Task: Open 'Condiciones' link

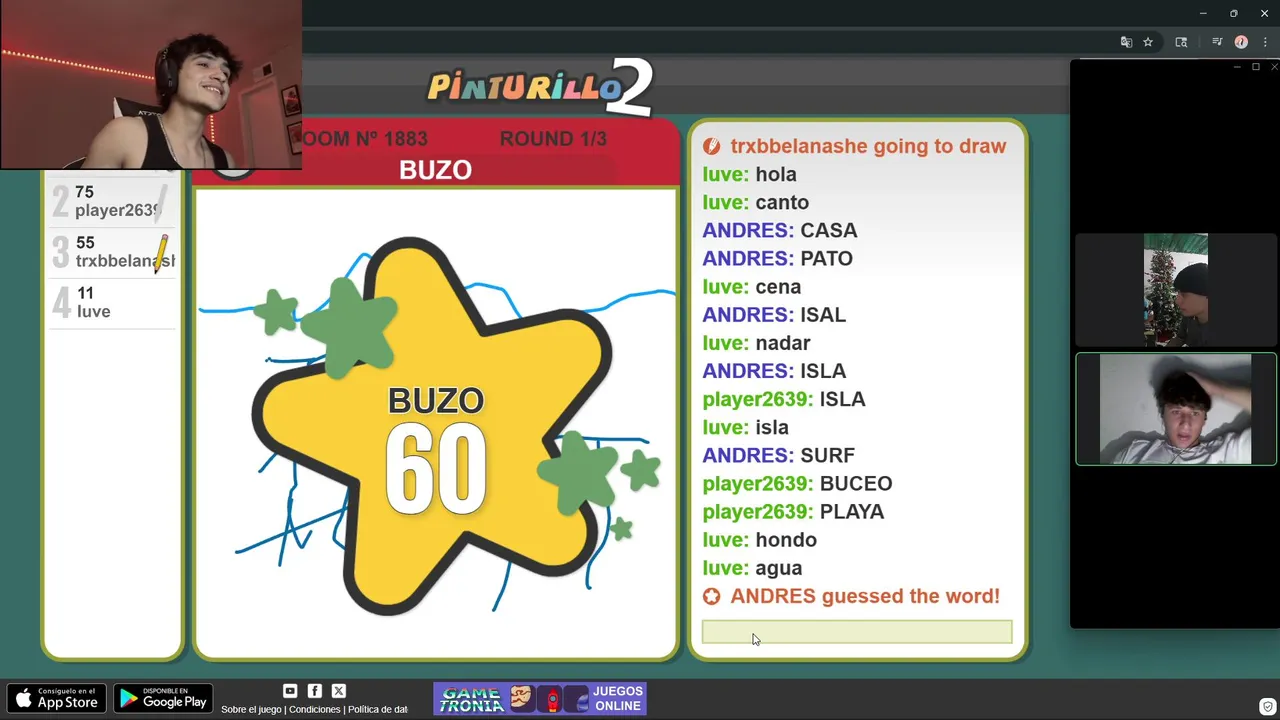Action: (x=315, y=709)
